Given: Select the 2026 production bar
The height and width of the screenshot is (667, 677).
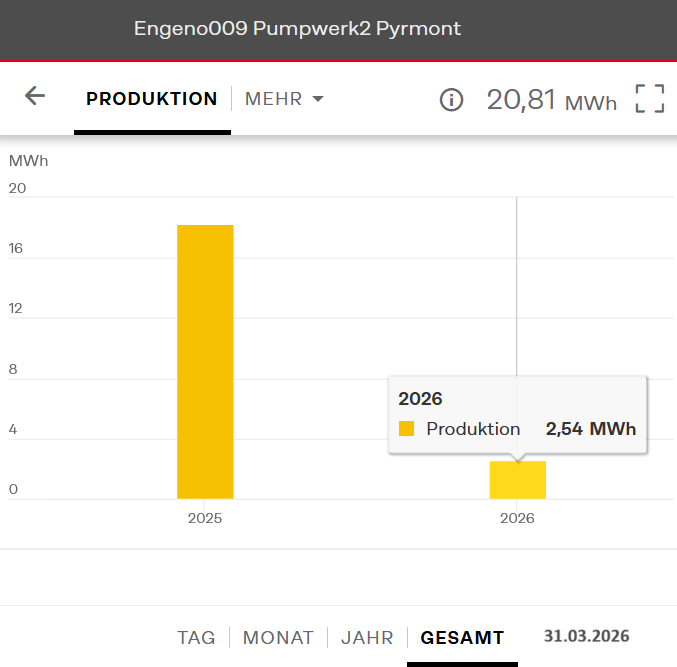Looking at the screenshot, I should [x=517, y=480].
